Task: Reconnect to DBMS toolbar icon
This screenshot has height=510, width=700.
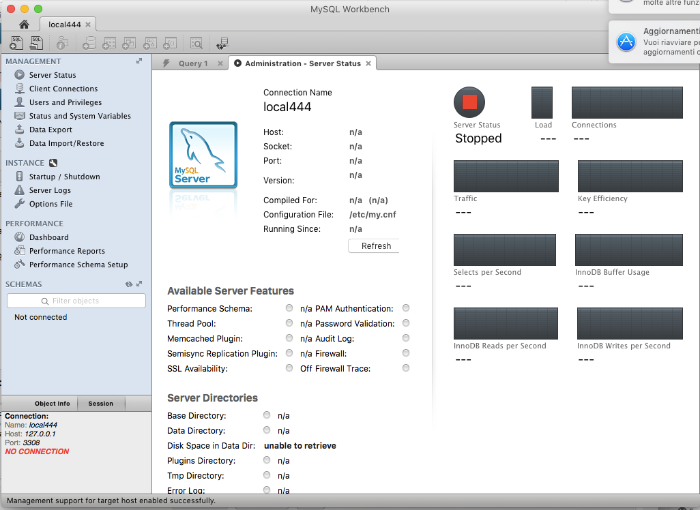Action: click(222, 43)
